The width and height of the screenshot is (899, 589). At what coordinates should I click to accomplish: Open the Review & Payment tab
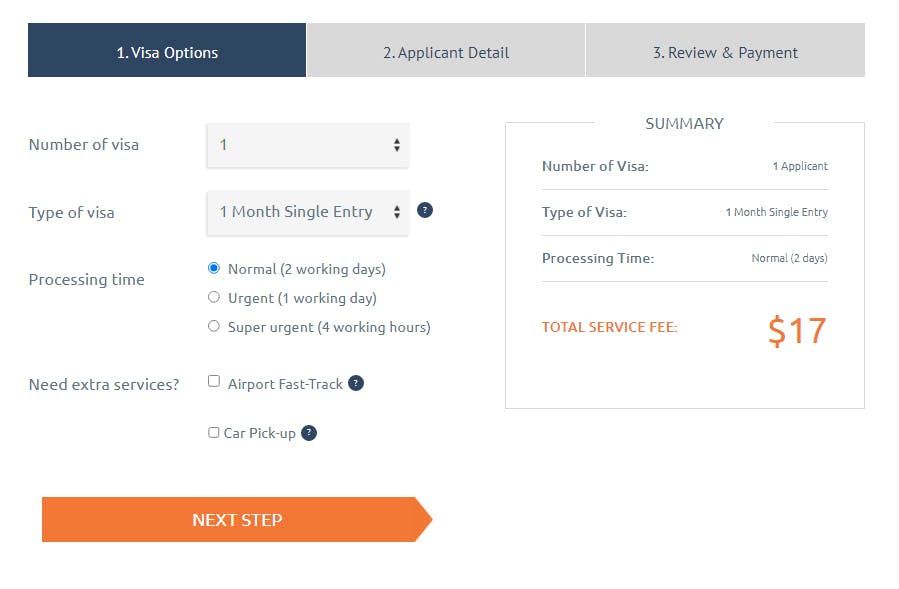725,50
